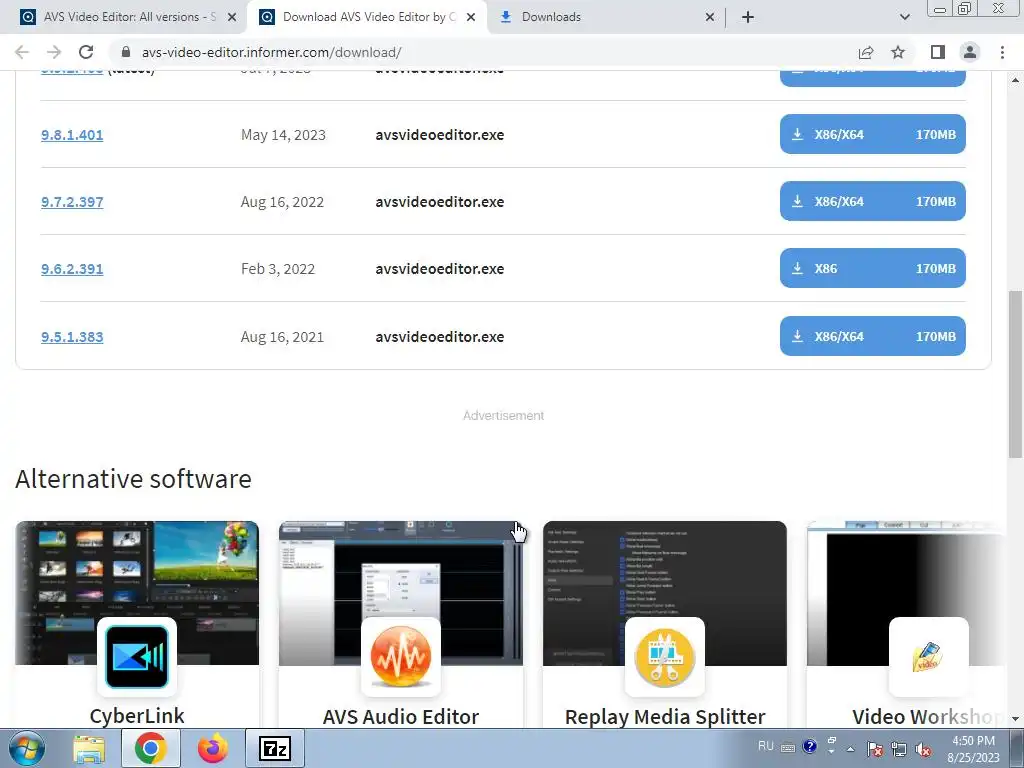Click the Feb 3, 2022 date
Screen dimensions: 1024x768
coord(278,269)
